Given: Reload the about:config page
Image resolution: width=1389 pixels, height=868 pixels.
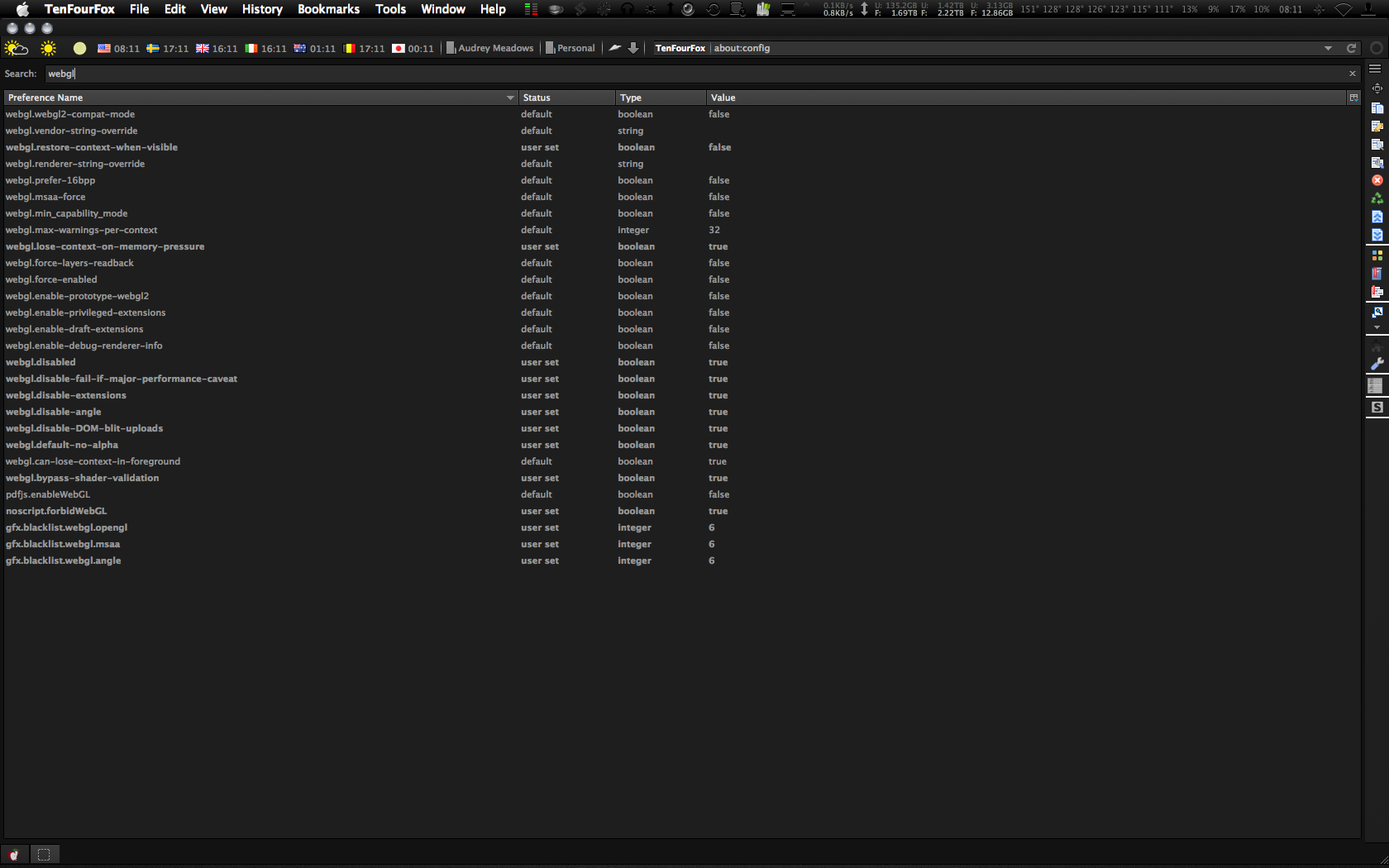Looking at the screenshot, I should click(1352, 48).
